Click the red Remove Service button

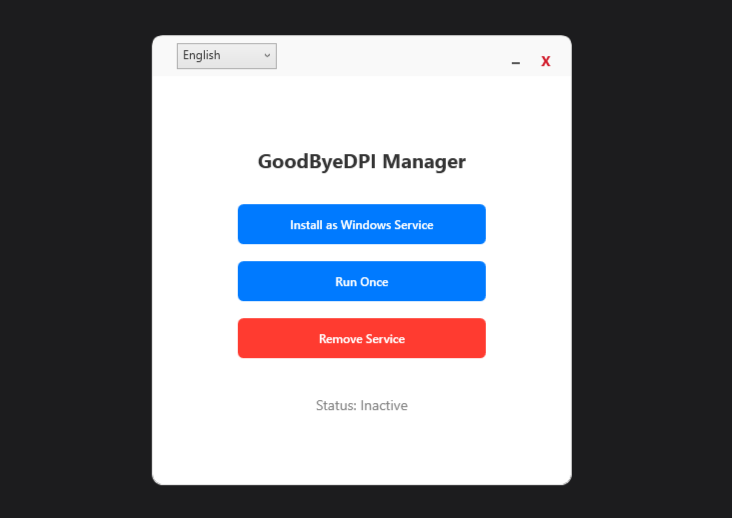click(361, 338)
